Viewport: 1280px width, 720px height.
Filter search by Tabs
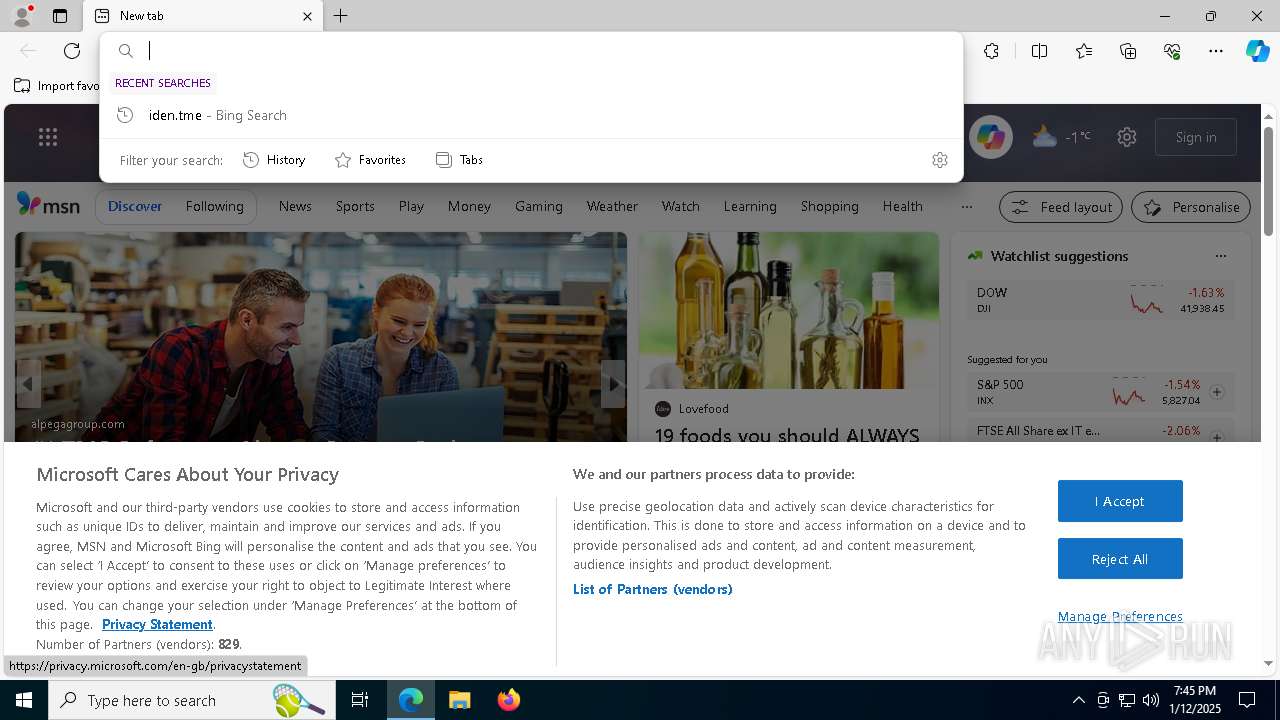point(460,160)
